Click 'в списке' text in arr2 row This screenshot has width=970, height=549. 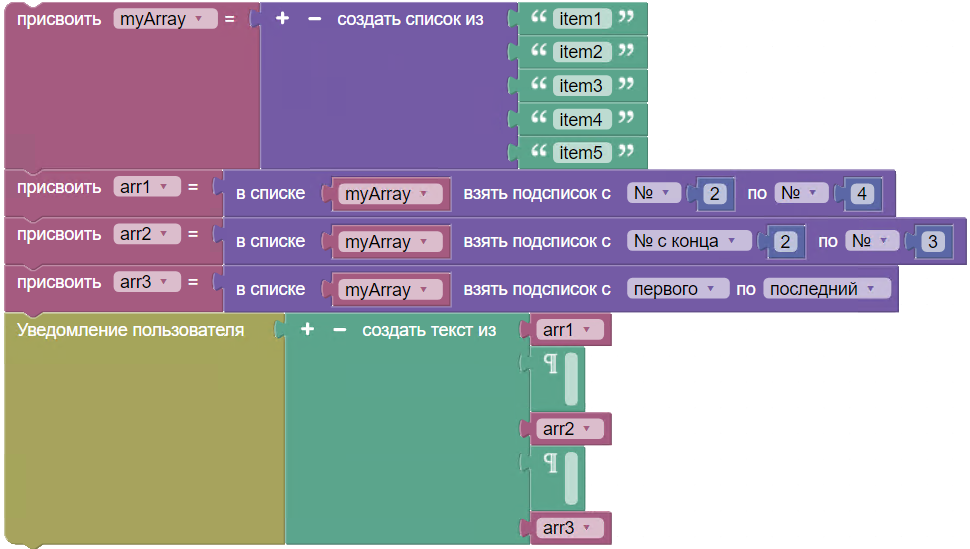(271, 241)
